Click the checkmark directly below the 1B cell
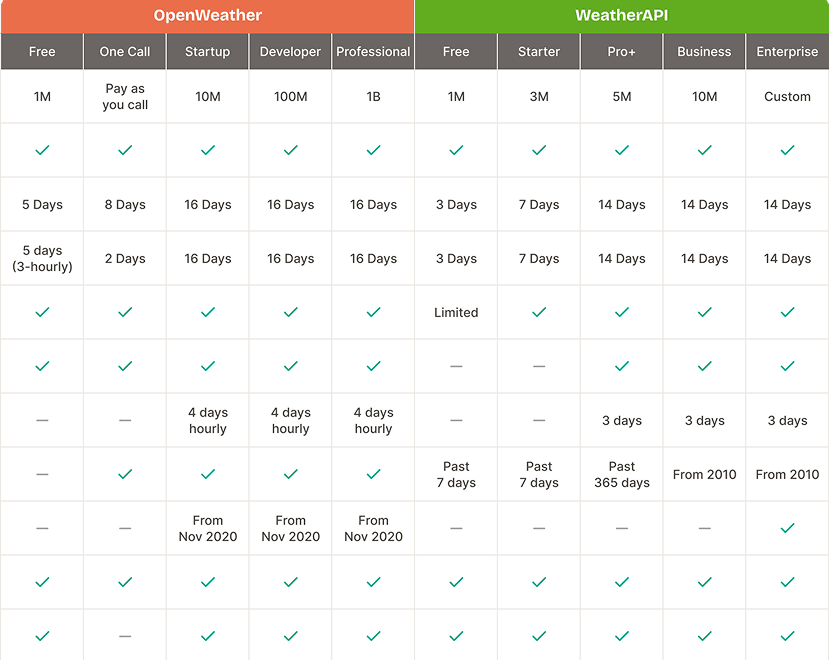This screenshot has width=829, height=660. [x=373, y=150]
